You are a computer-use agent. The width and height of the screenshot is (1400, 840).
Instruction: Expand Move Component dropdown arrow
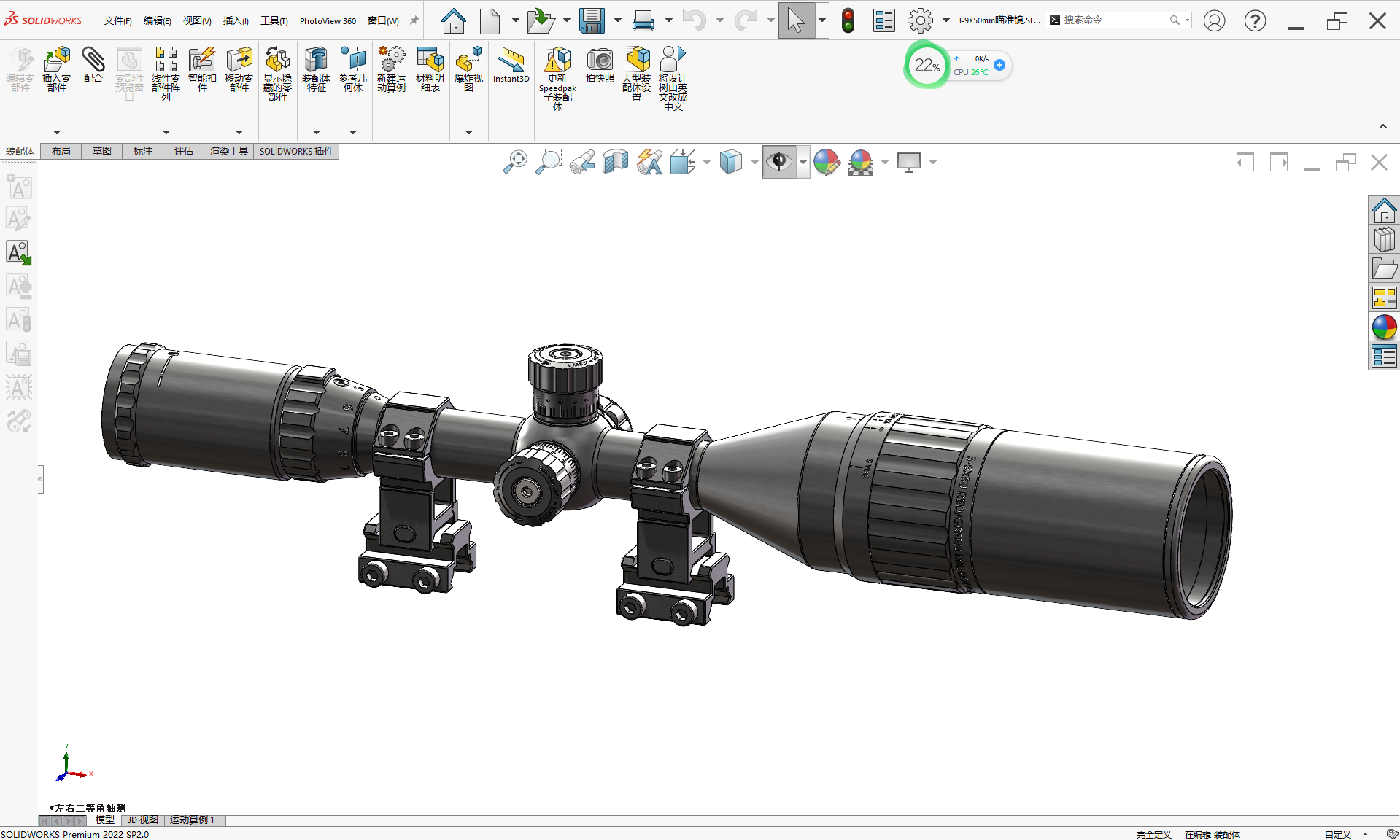(239, 132)
